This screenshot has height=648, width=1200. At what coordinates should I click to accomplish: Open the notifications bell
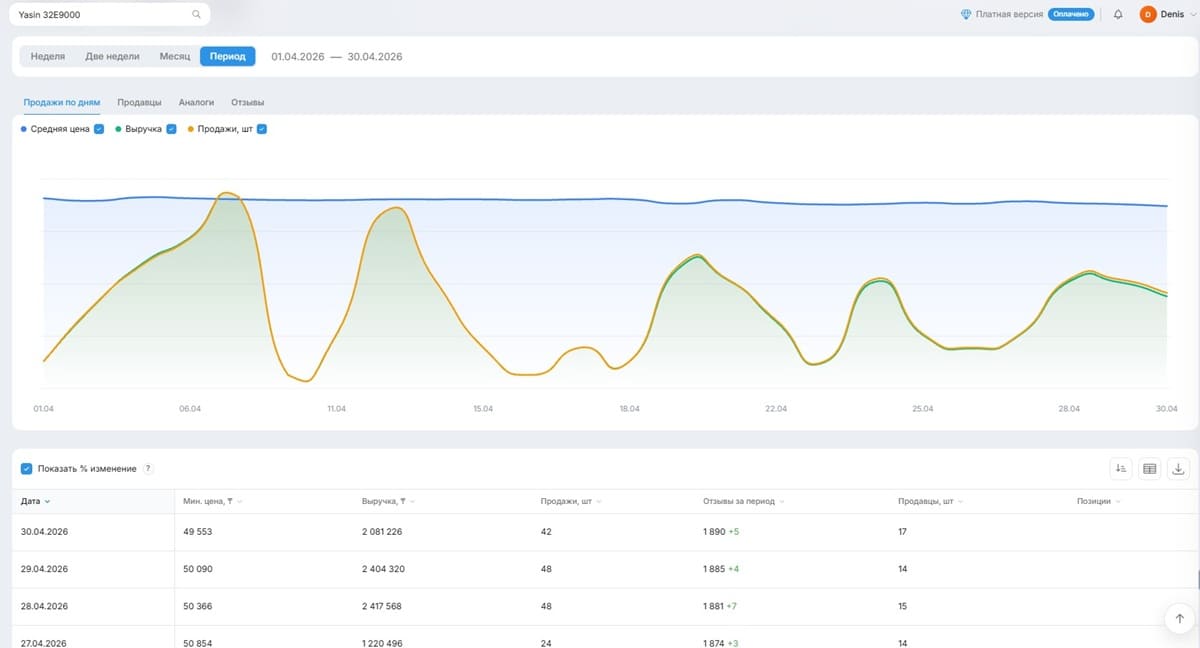[1118, 15]
